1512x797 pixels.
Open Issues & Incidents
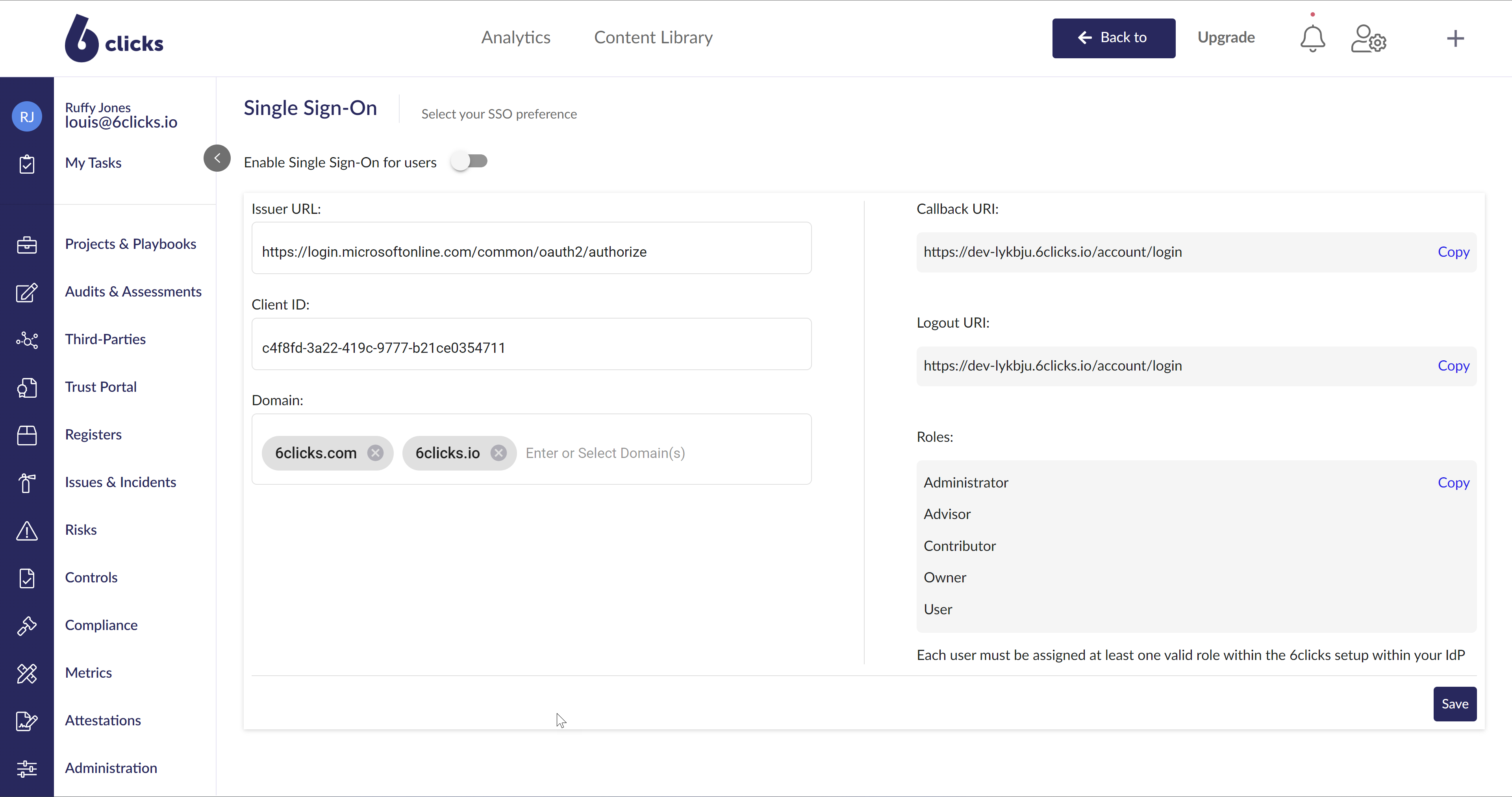[x=121, y=482]
